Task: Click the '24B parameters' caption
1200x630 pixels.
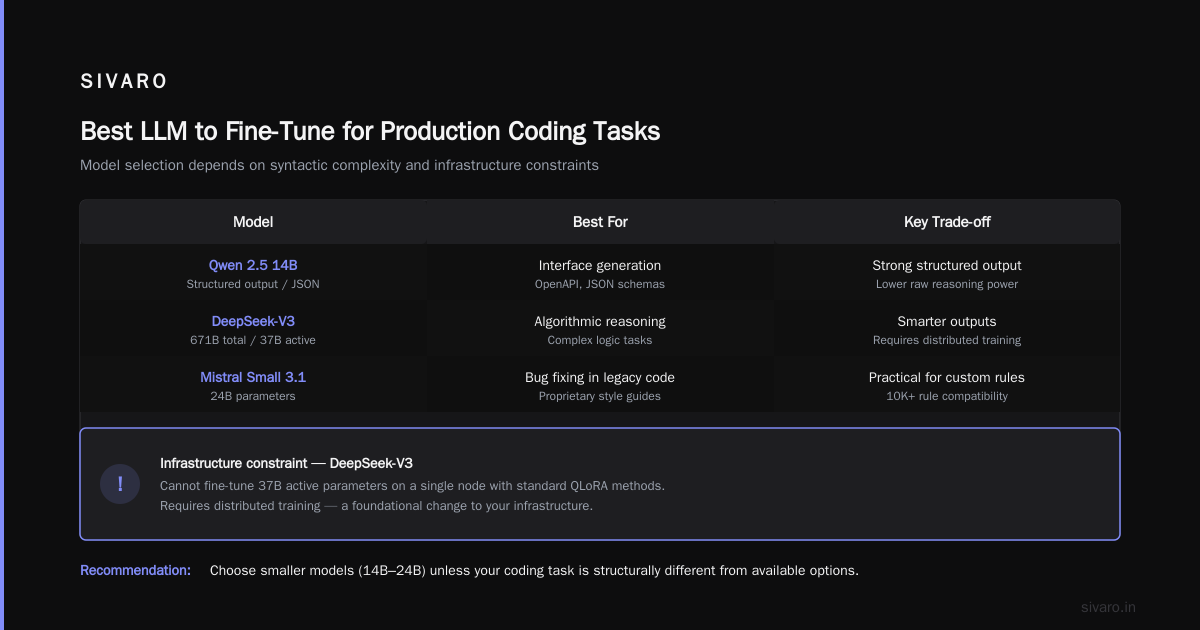Action: [x=253, y=396]
